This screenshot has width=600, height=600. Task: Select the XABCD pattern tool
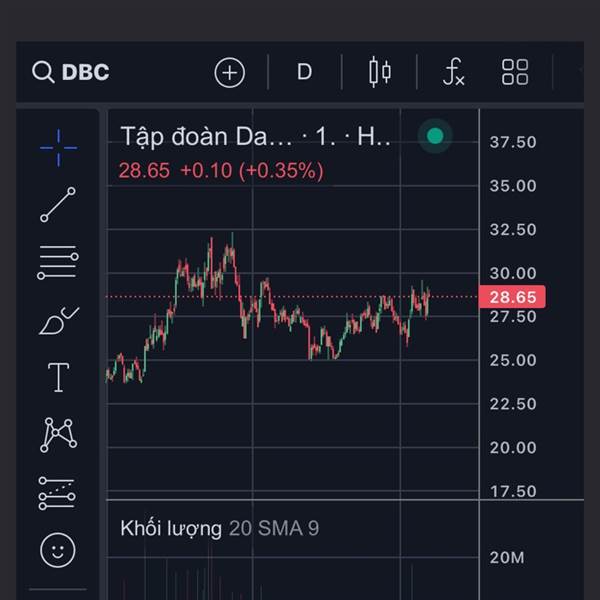[x=58, y=434]
